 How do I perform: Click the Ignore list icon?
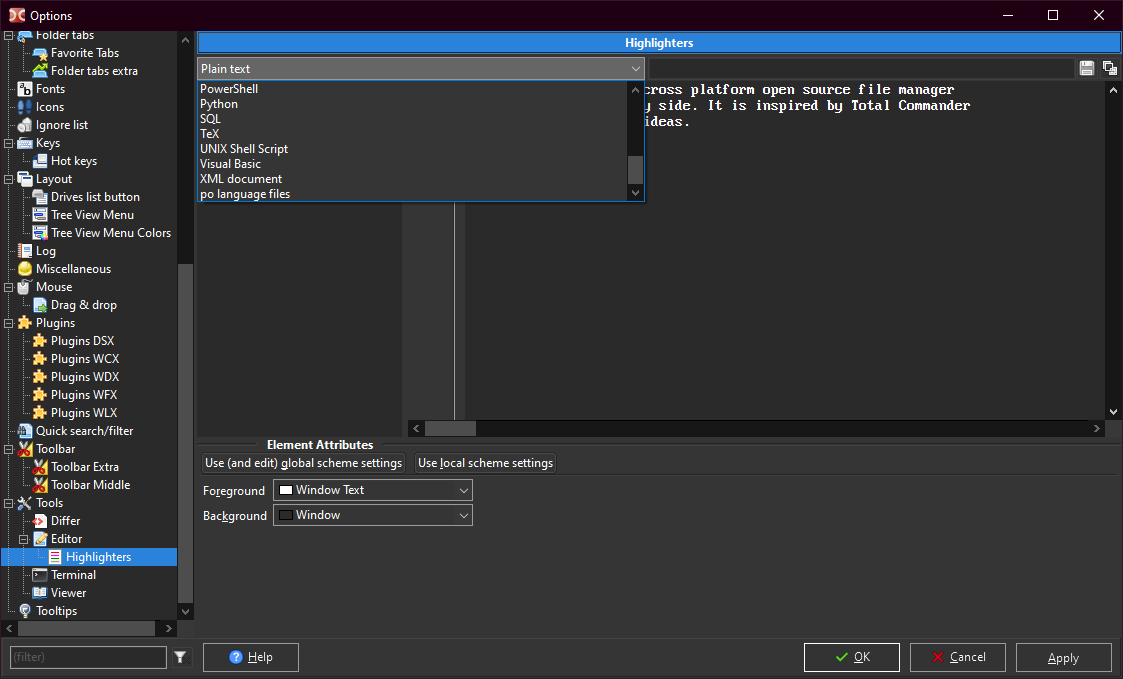click(25, 125)
